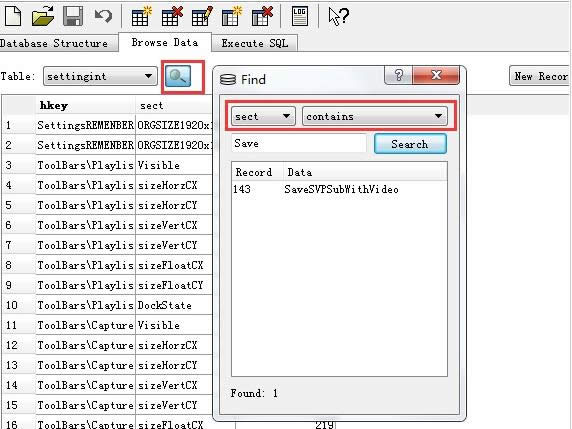Image resolution: width=572 pixels, height=429 pixels.
Task: Save database changes floppy icon
Action: point(73,16)
